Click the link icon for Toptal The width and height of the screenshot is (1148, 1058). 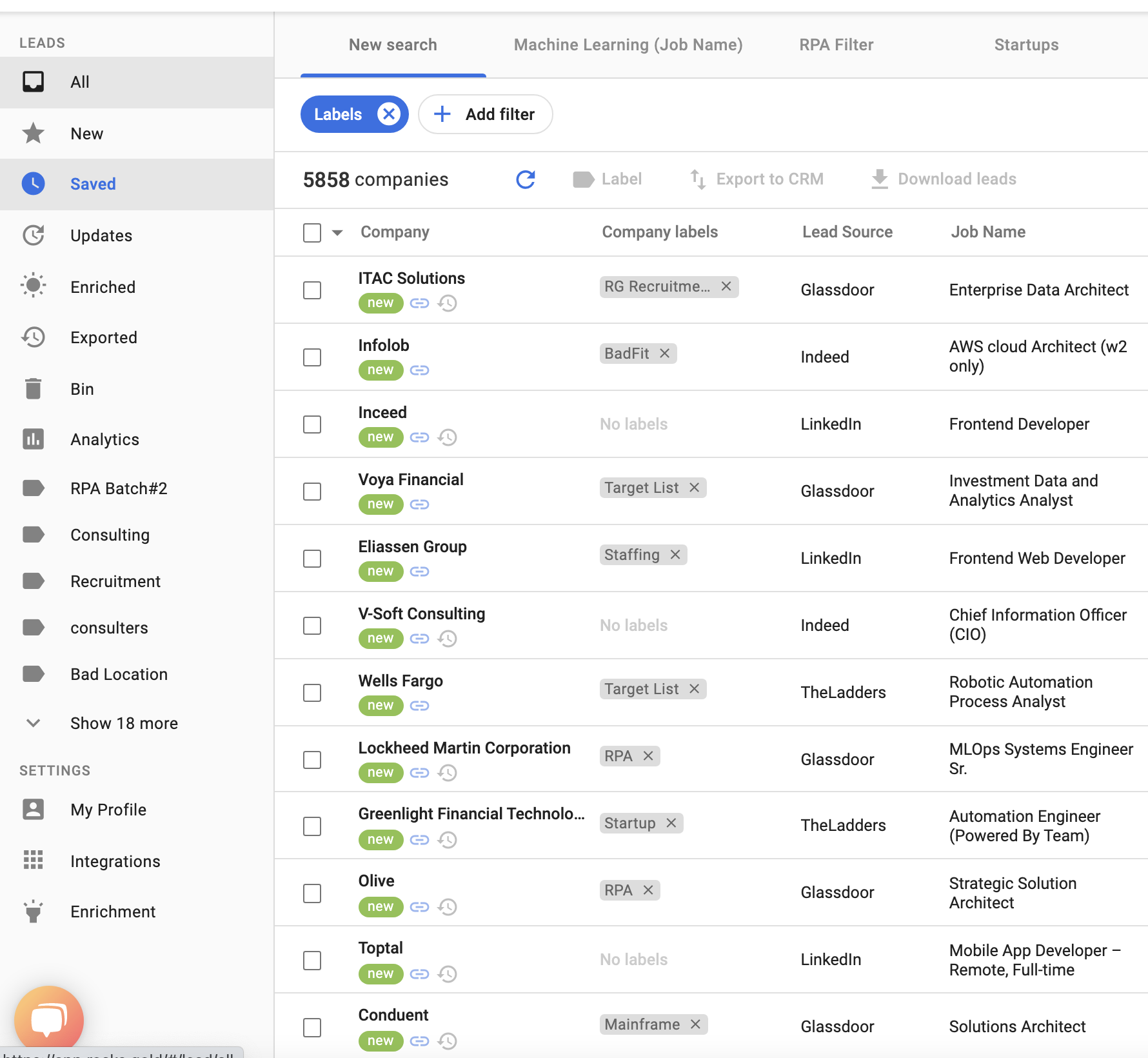419,974
